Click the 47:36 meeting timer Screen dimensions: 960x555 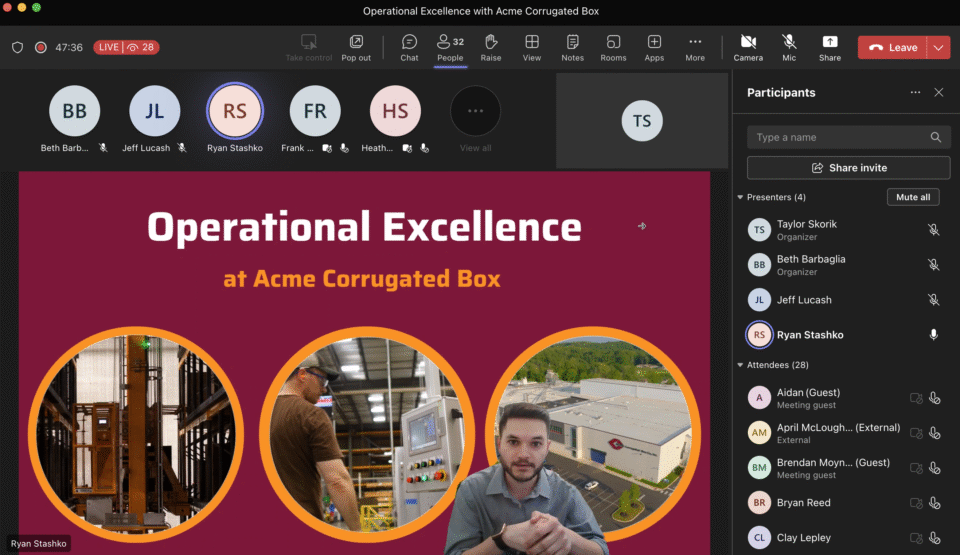coord(69,47)
